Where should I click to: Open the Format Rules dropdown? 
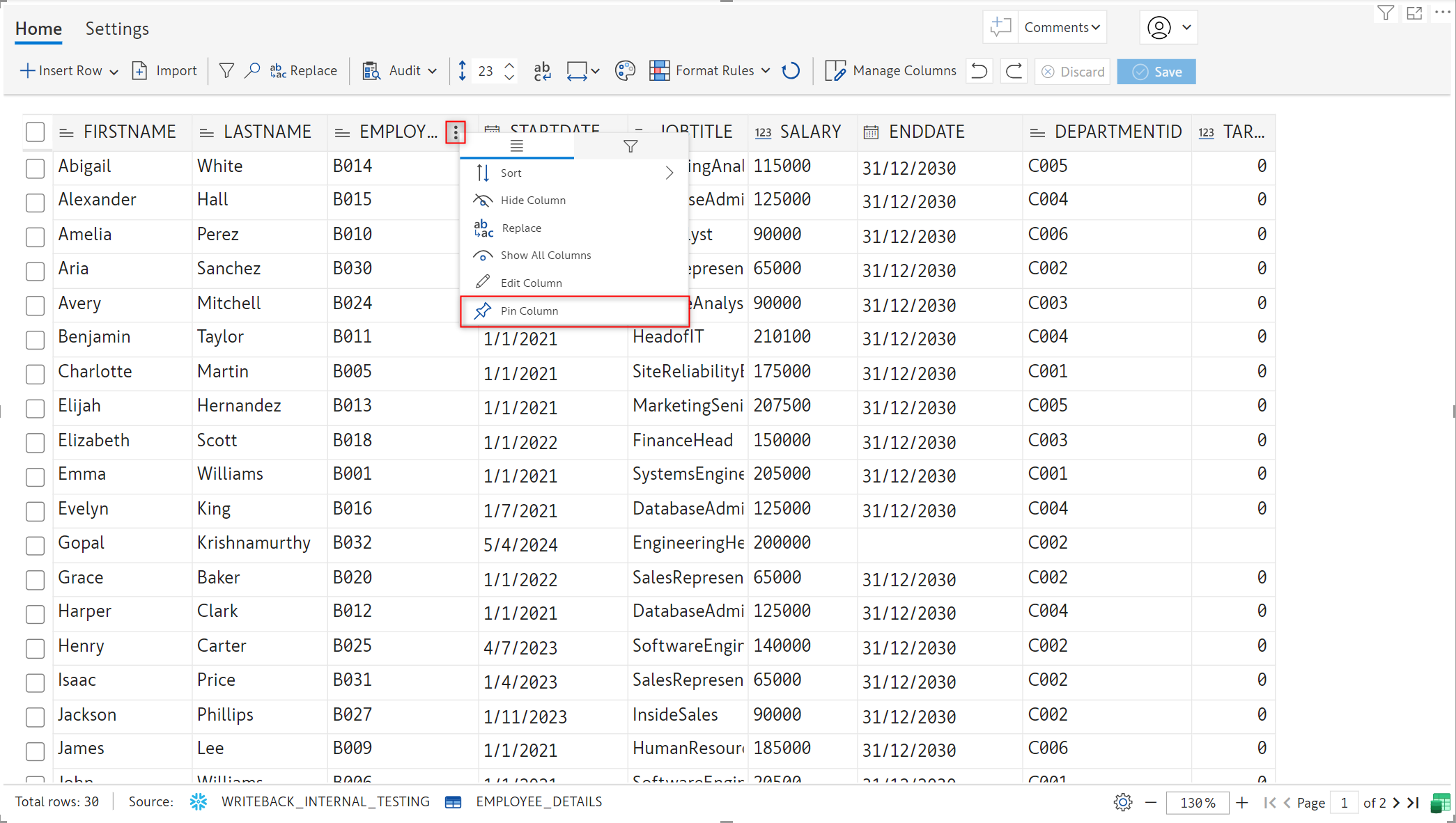tap(766, 71)
